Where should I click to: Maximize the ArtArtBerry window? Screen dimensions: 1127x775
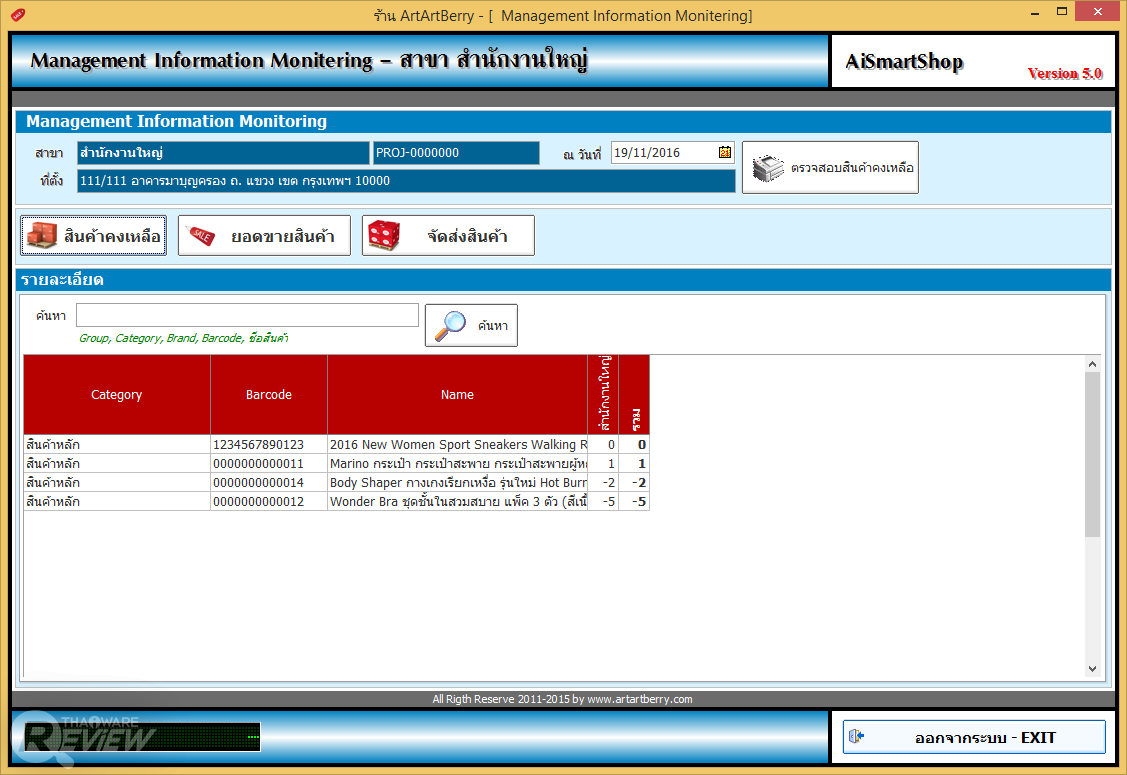tap(1062, 12)
